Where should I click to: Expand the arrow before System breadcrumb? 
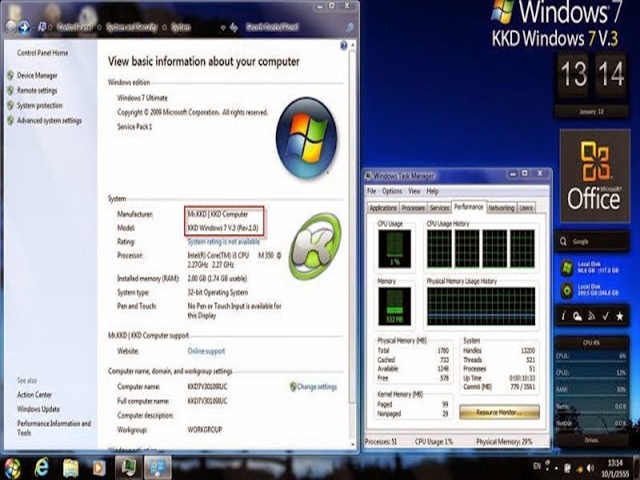(x=164, y=27)
